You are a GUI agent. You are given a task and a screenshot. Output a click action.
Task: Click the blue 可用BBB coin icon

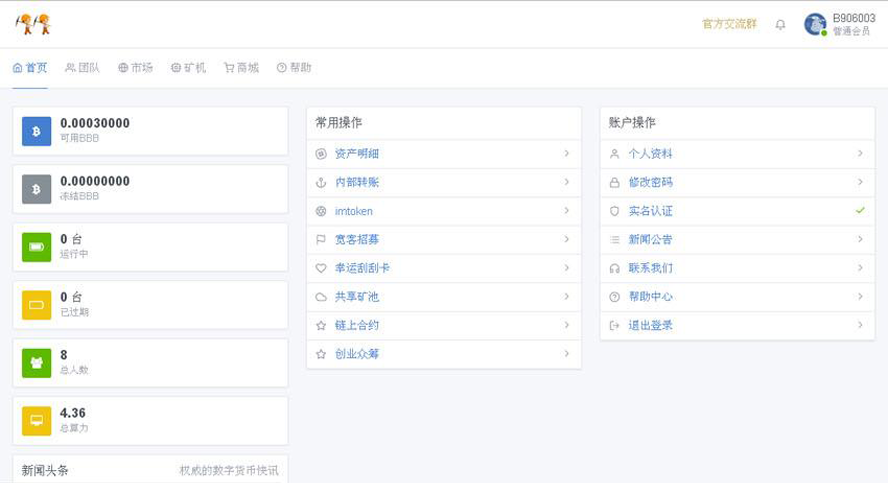pyautogui.click(x=36, y=131)
